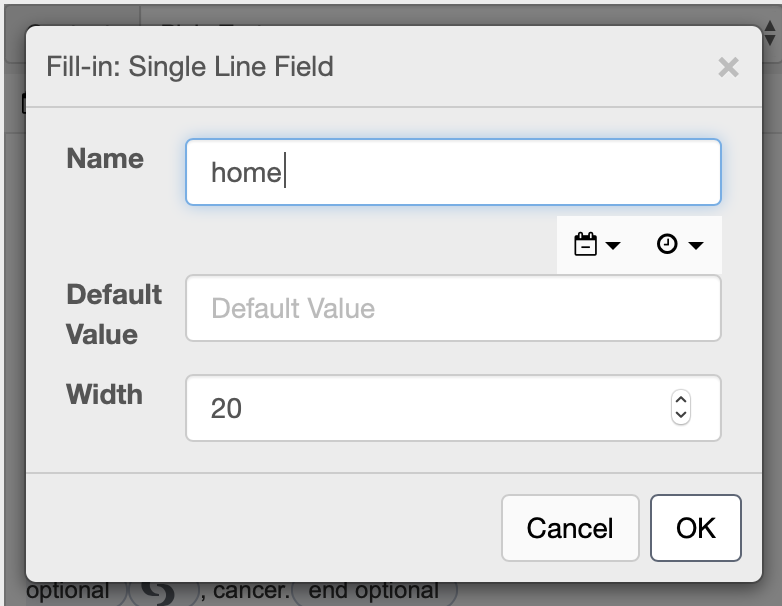This screenshot has width=782, height=606.
Task: Click the "Width" label
Action: [x=104, y=395]
